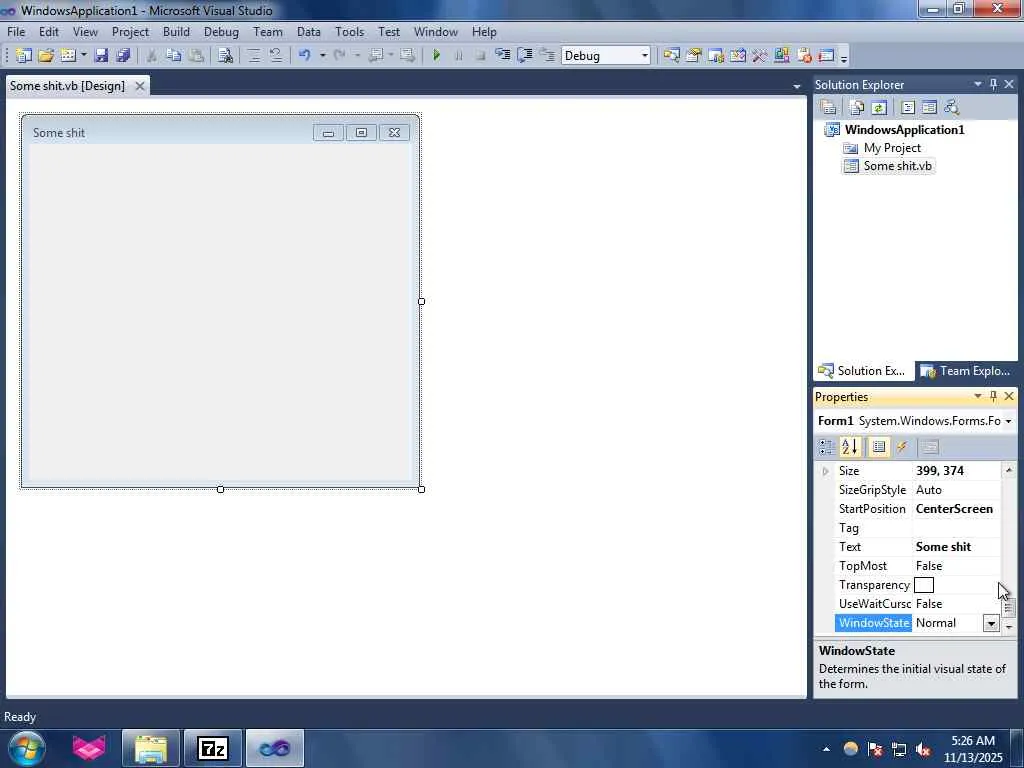Screen dimensions: 1024x768
Task: Open the Add New Item dropdown arrow
Action: pos(84,56)
